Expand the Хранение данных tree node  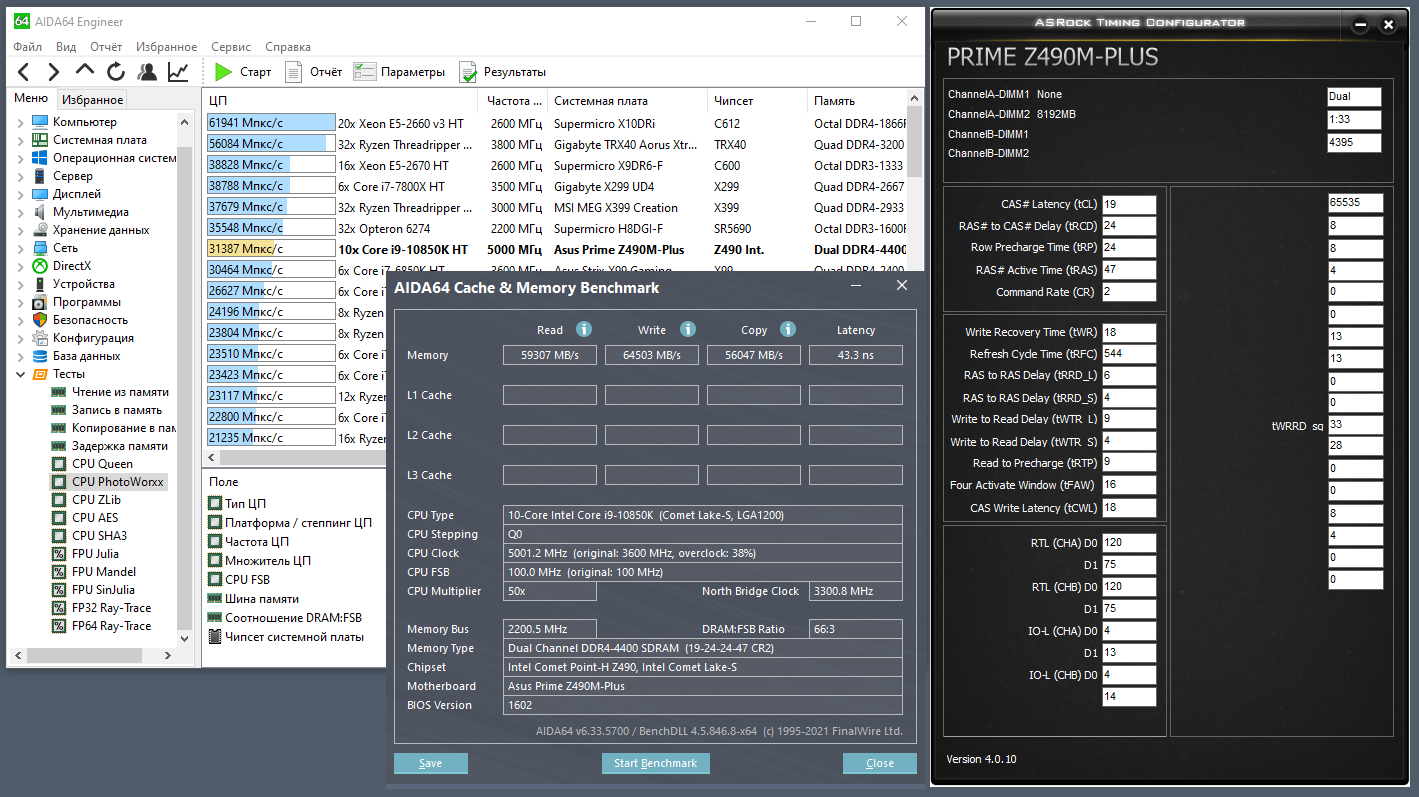pyautogui.click(x=21, y=230)
